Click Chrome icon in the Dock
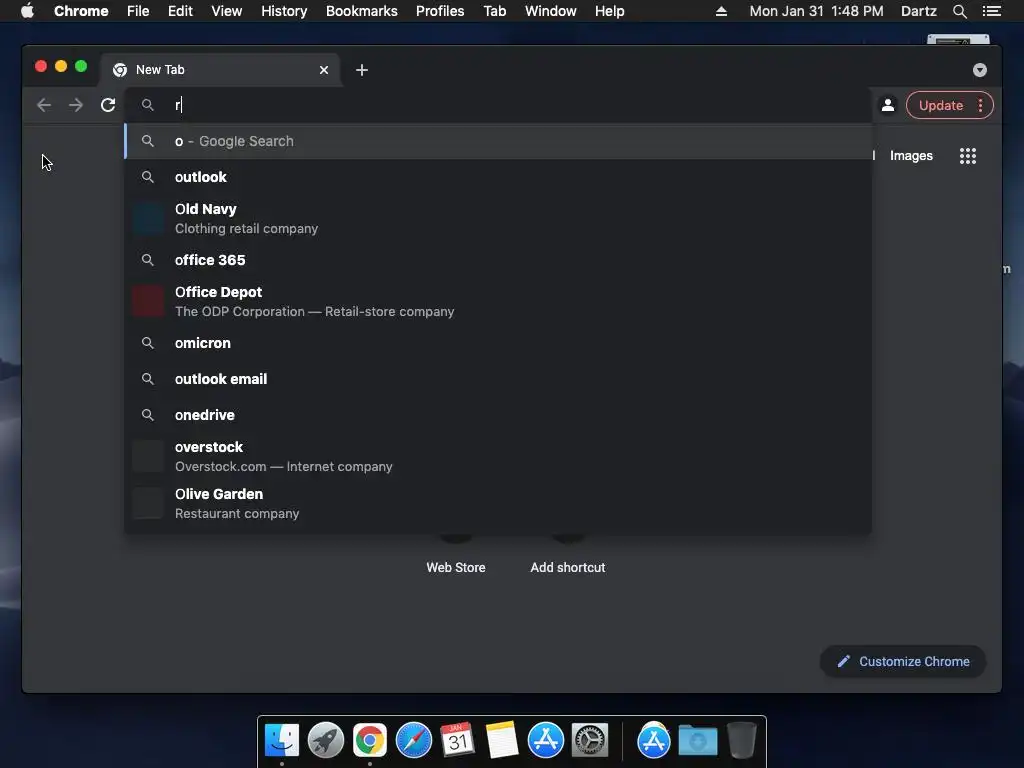The image size is (1024, 768). click(370, 741)
